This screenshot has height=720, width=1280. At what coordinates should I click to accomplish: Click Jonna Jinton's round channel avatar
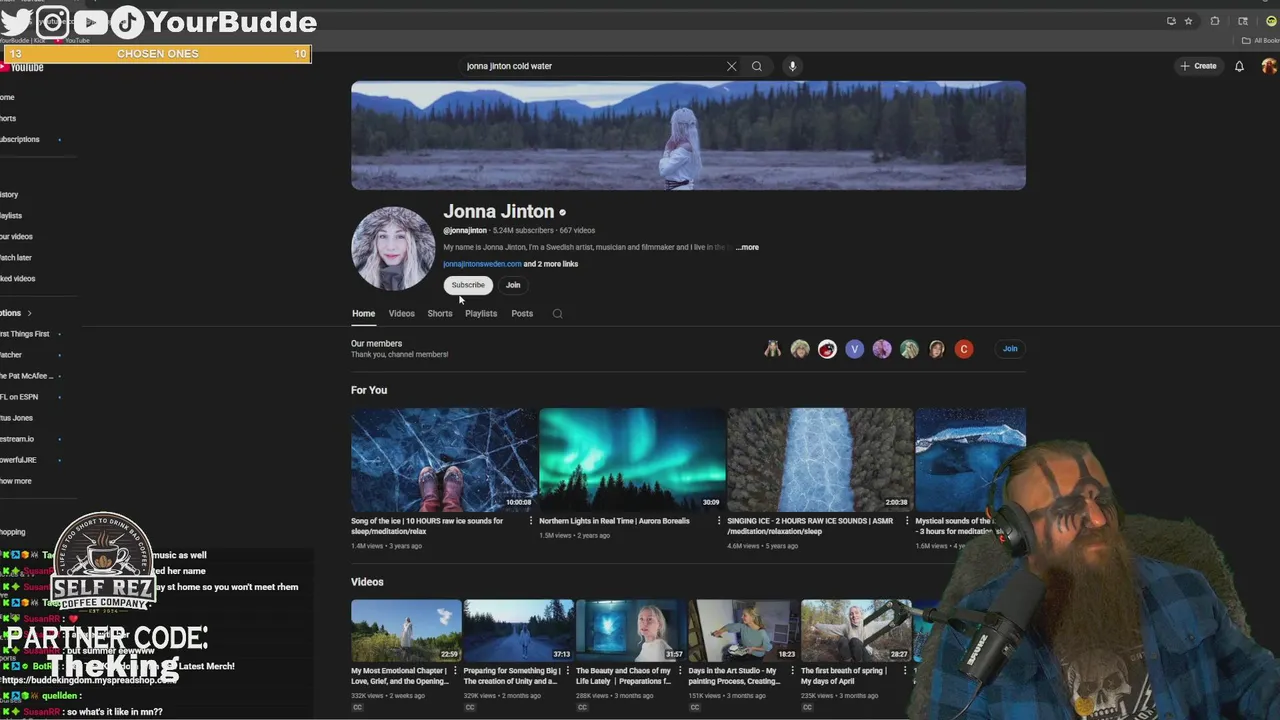click(x=393, y=248)
